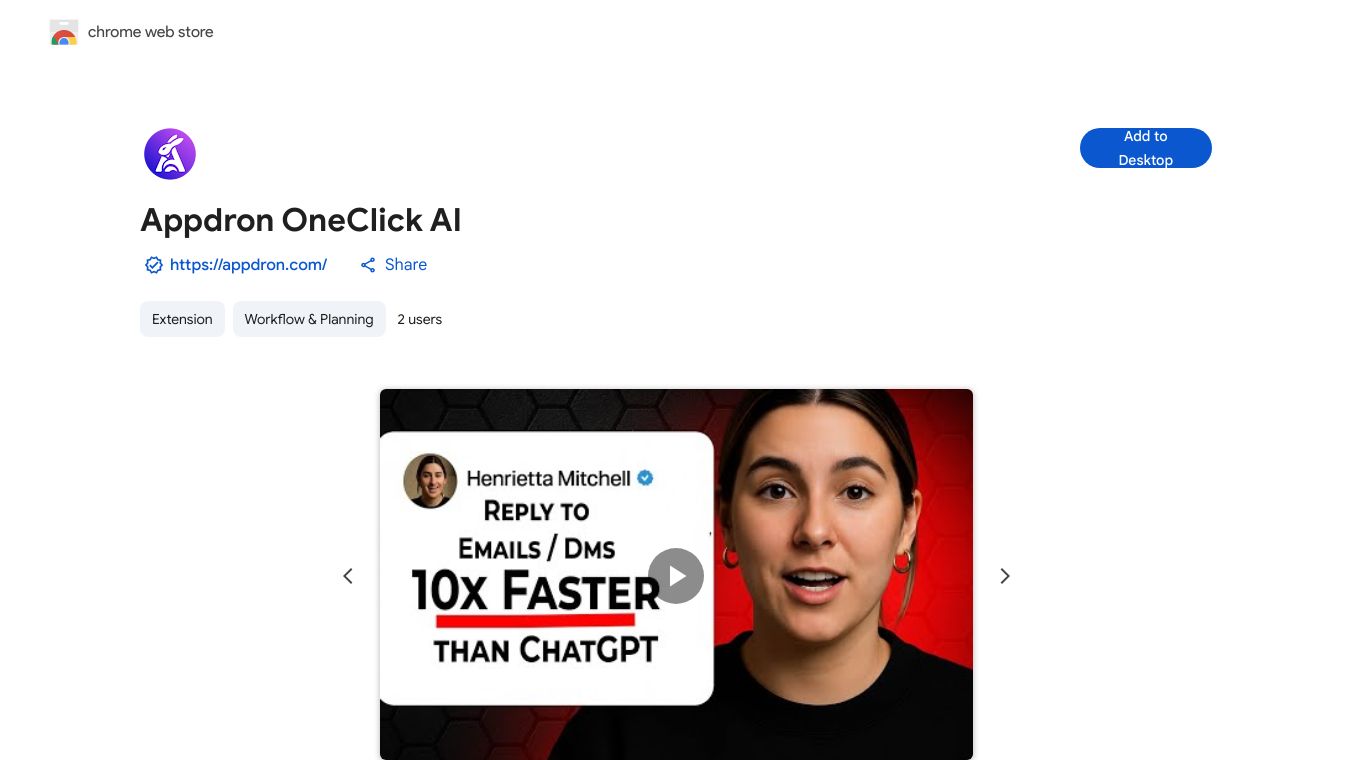Advance to next screenshot with right chevron
This screenshot has height=760, width=1352.
(x=1005, y=576)
